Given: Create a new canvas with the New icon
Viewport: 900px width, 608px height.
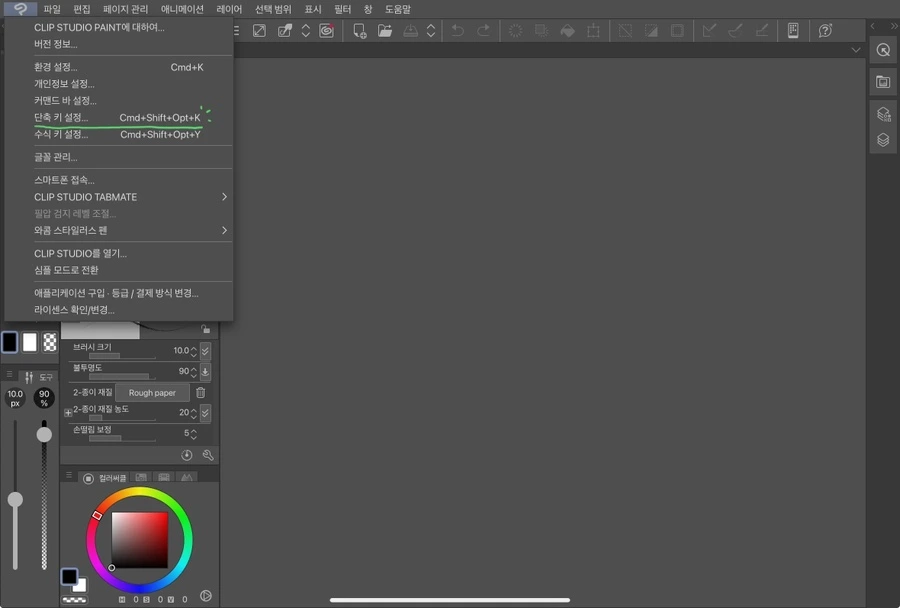Looking at the screenshot, I should pyautogui.click(x=359, y=30).
